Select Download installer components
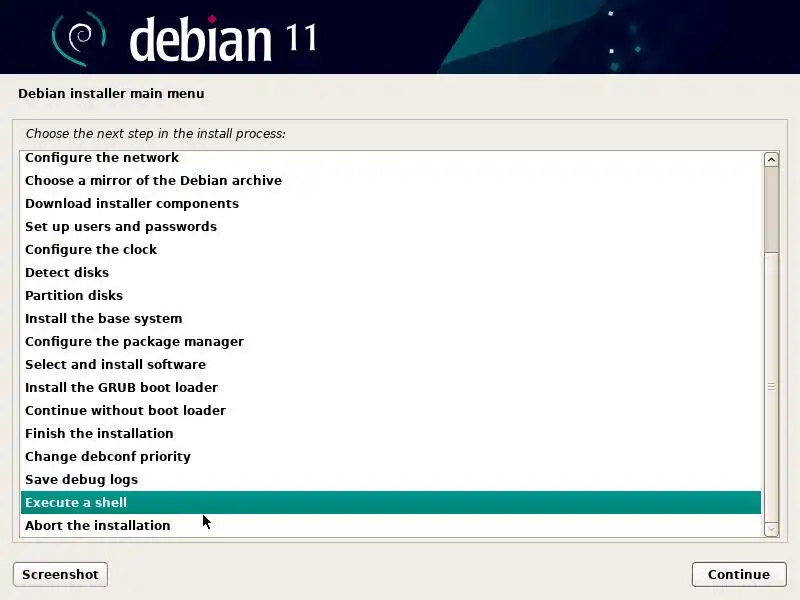 [x=390, y=204]
